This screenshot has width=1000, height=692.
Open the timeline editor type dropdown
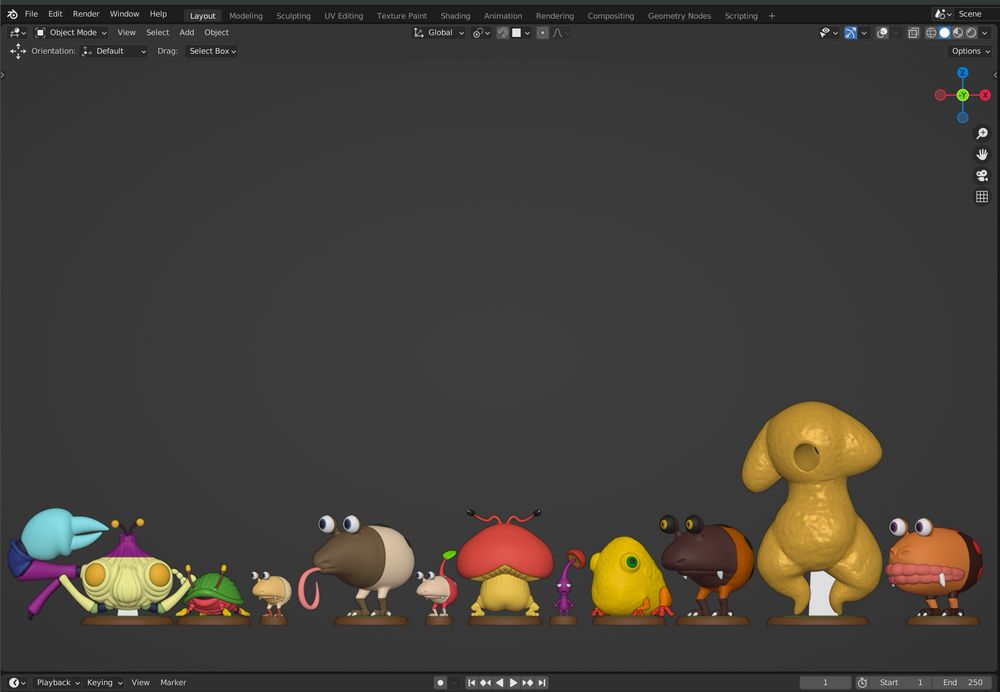[x=17, y=682]
